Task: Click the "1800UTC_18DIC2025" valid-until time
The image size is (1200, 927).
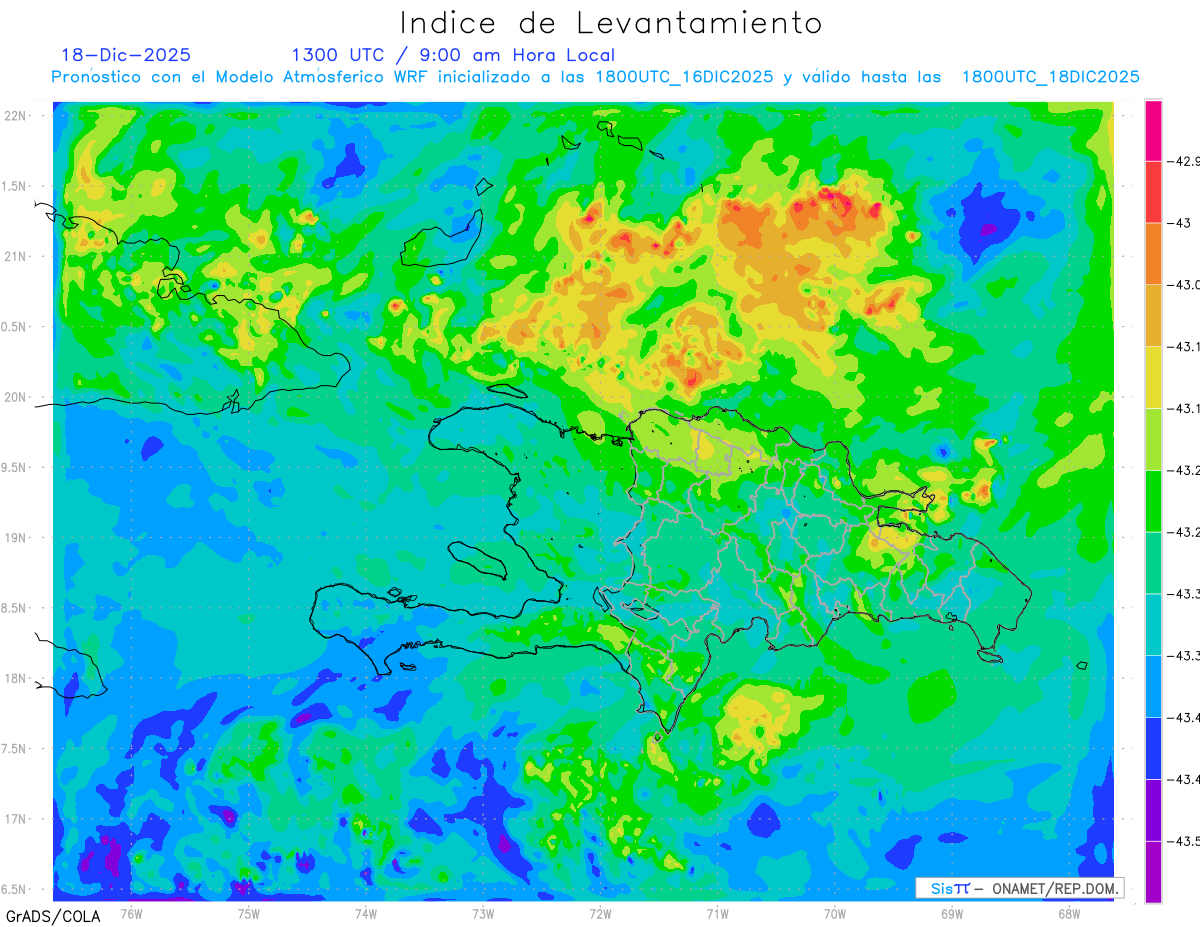Action: point(1051,77)
